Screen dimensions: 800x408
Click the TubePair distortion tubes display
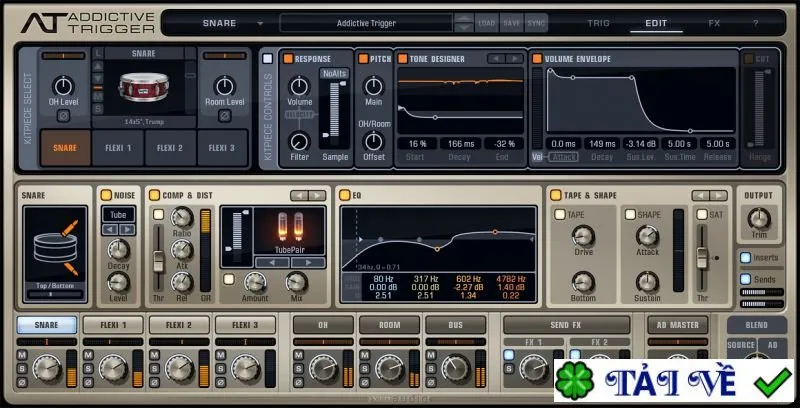(289, 230)
